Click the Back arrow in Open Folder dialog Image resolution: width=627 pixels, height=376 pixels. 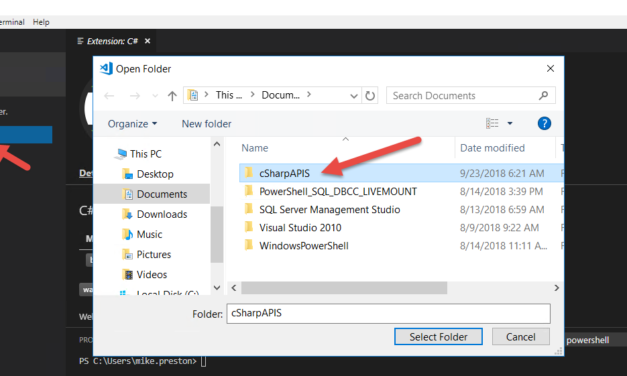pos(109,96)
